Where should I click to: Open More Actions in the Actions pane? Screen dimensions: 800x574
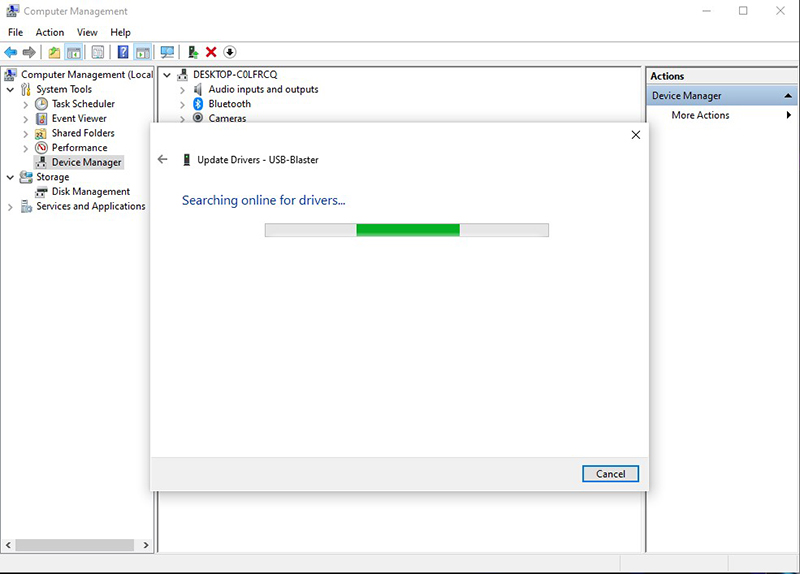[x=700, y=115]
